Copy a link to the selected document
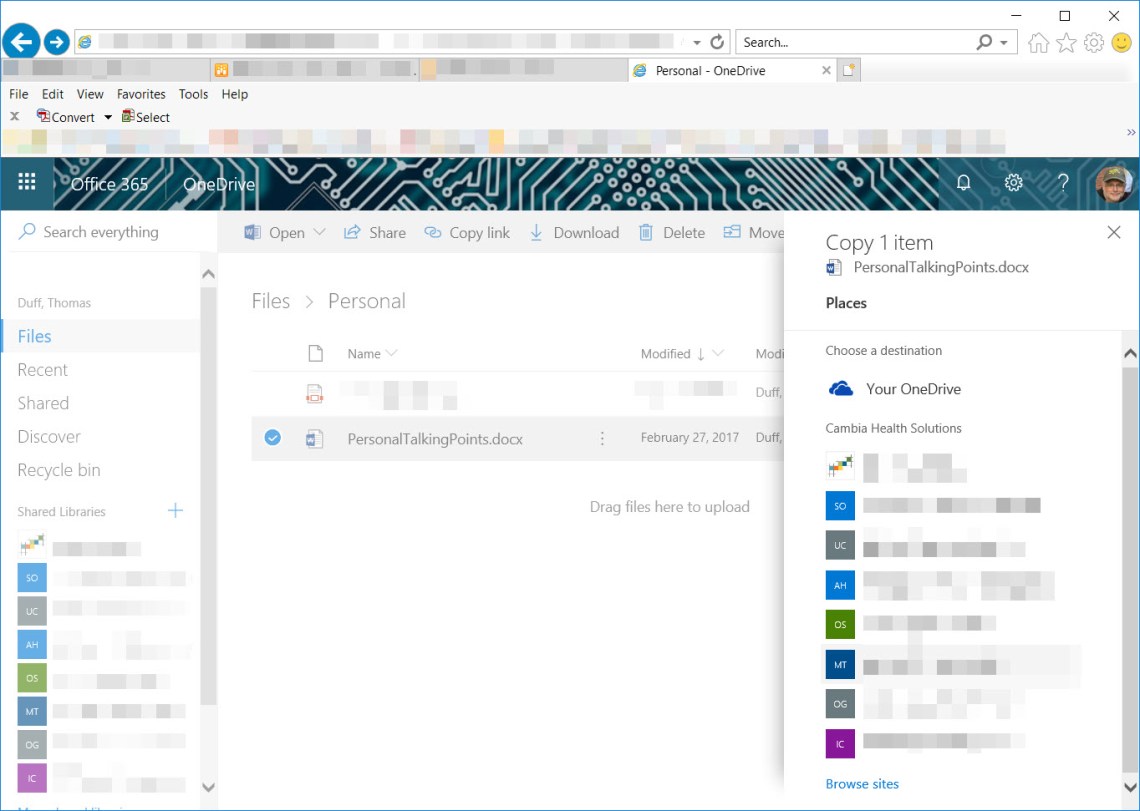This screenshot has width=1140, height=811. click(x=467, y=232)
